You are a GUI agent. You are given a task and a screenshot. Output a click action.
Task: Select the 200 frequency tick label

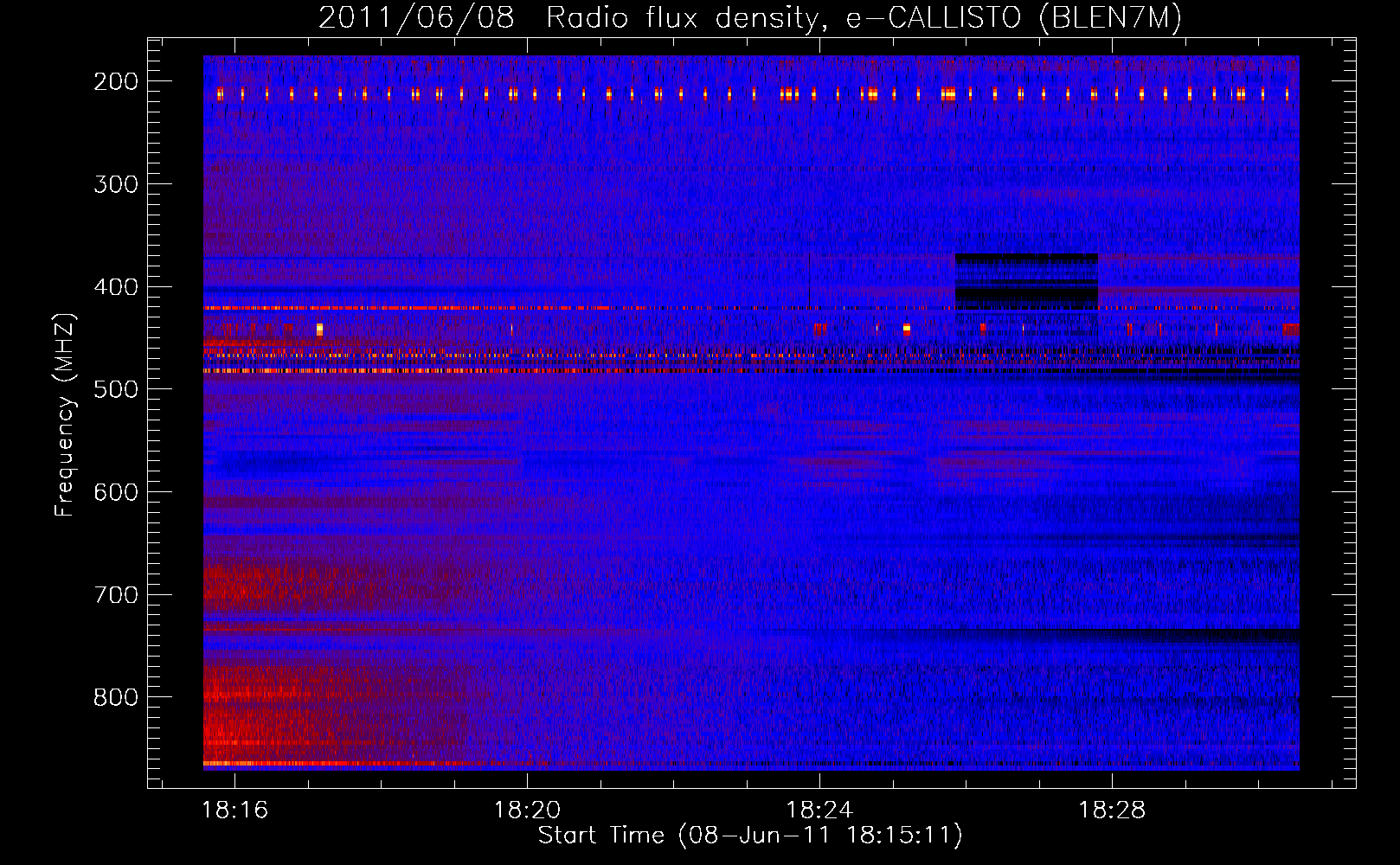tap(116, 81)
